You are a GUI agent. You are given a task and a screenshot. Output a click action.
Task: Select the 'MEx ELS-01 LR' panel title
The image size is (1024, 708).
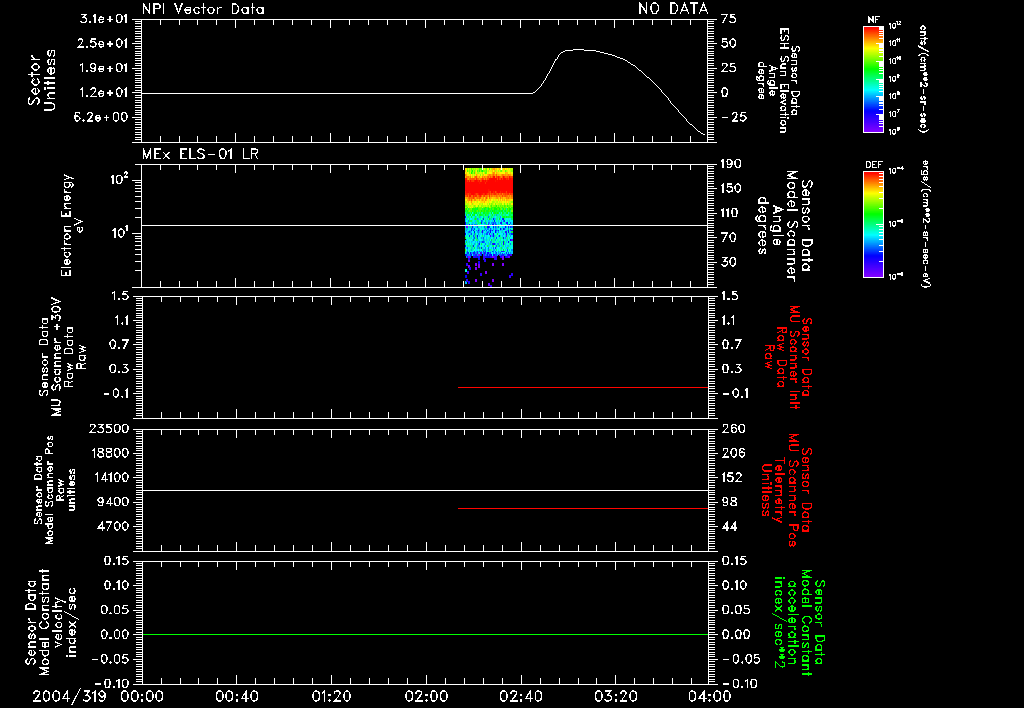200,154
